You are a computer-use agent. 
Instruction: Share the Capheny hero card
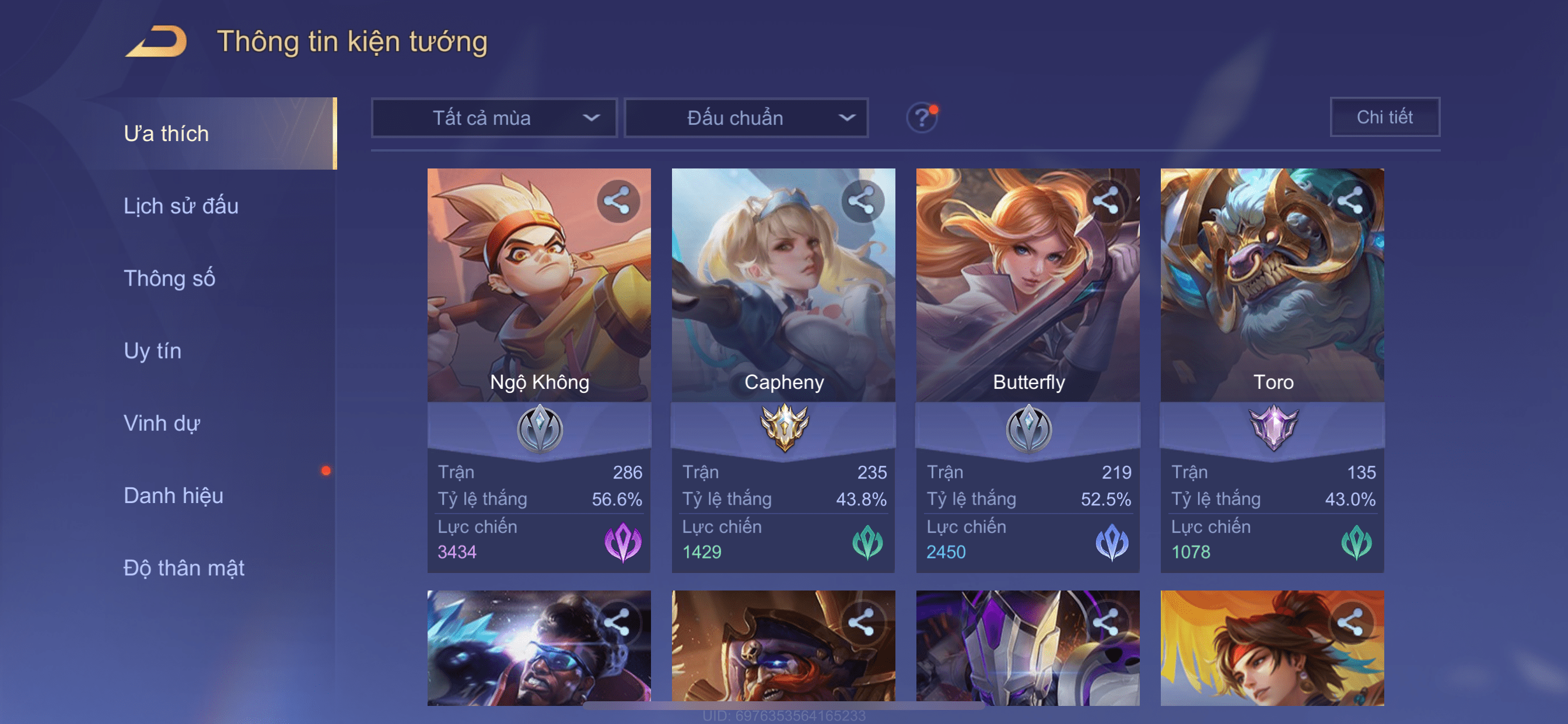pyautogui.click(x=862, y=201)
